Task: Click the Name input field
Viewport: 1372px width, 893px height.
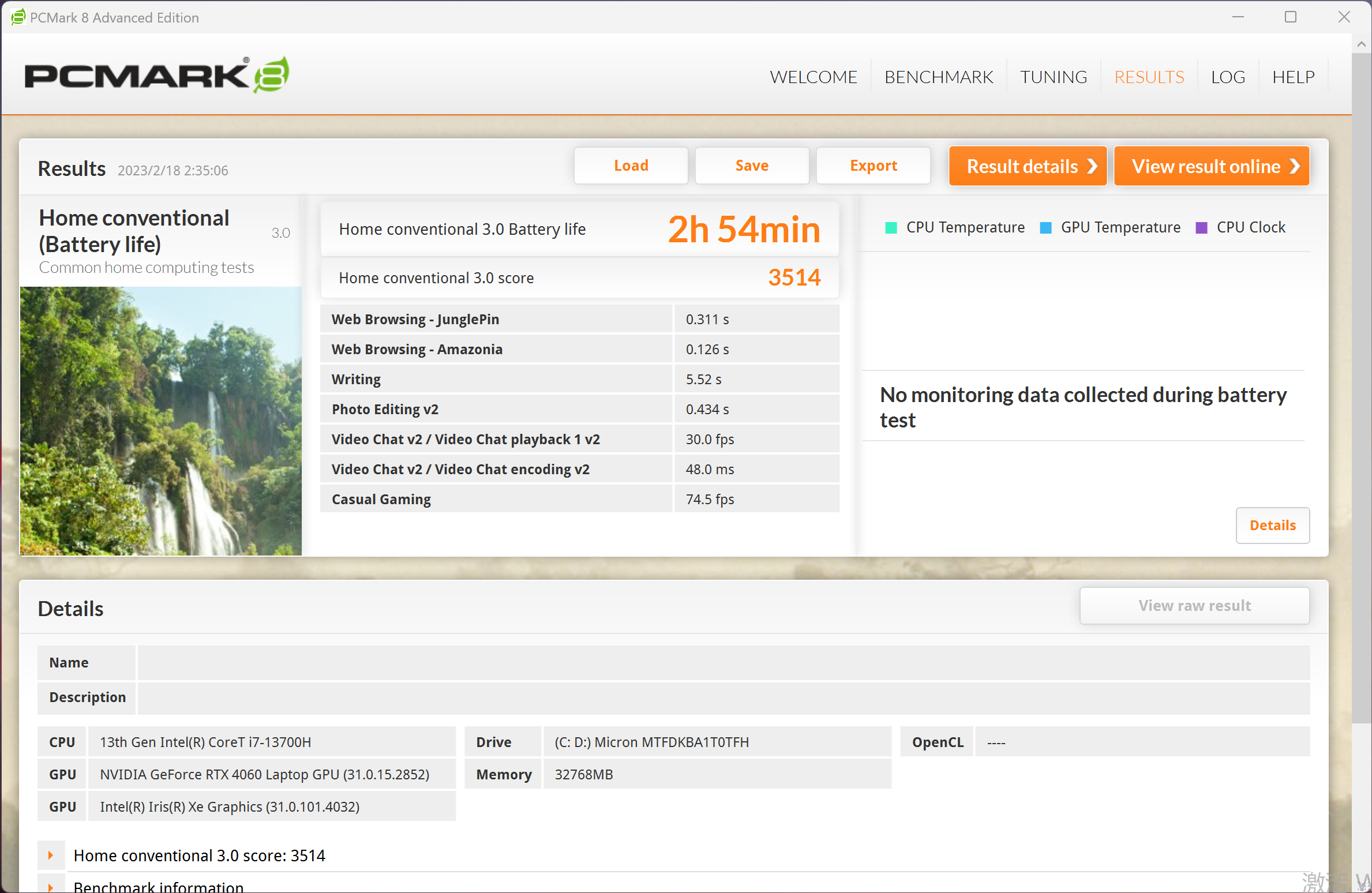Action: point(723,663)
